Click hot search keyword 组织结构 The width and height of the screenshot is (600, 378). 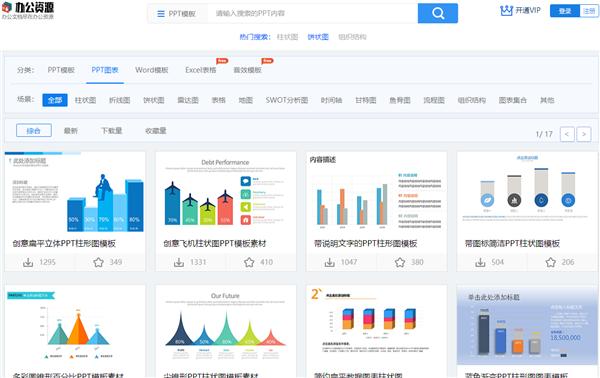[352, 37]
